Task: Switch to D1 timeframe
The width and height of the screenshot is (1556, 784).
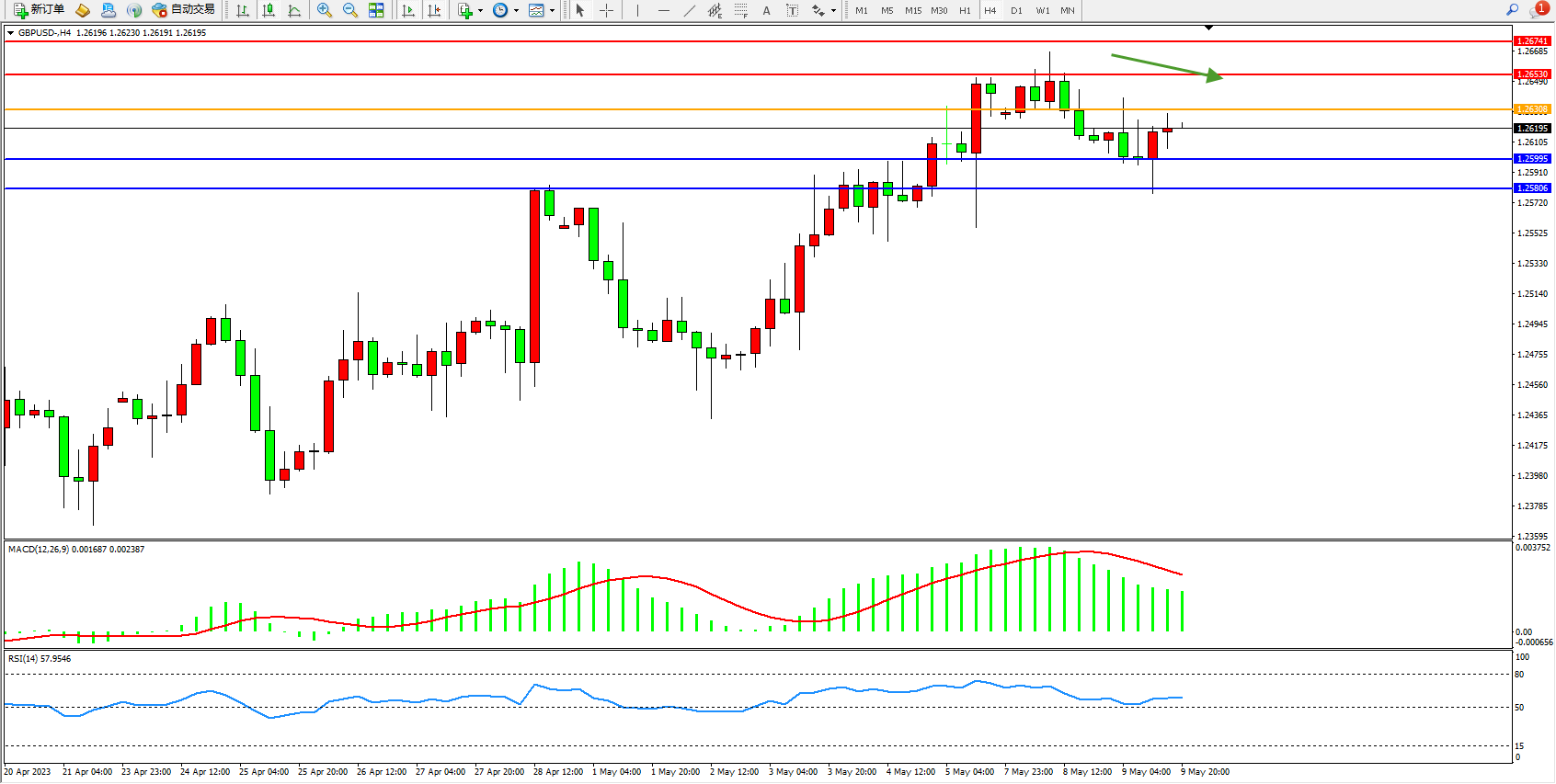Action: pos(1016,10)
